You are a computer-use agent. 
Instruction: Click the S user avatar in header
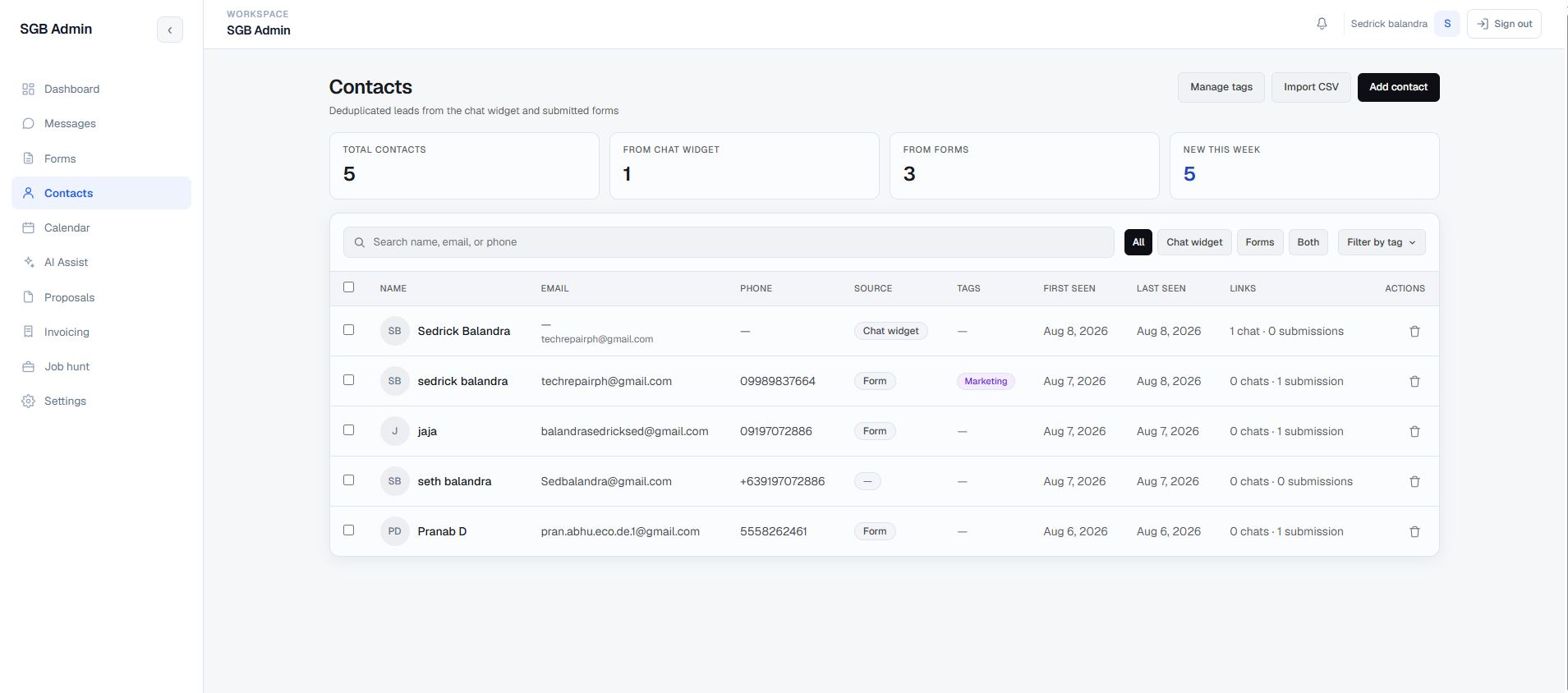[1447, 24]
